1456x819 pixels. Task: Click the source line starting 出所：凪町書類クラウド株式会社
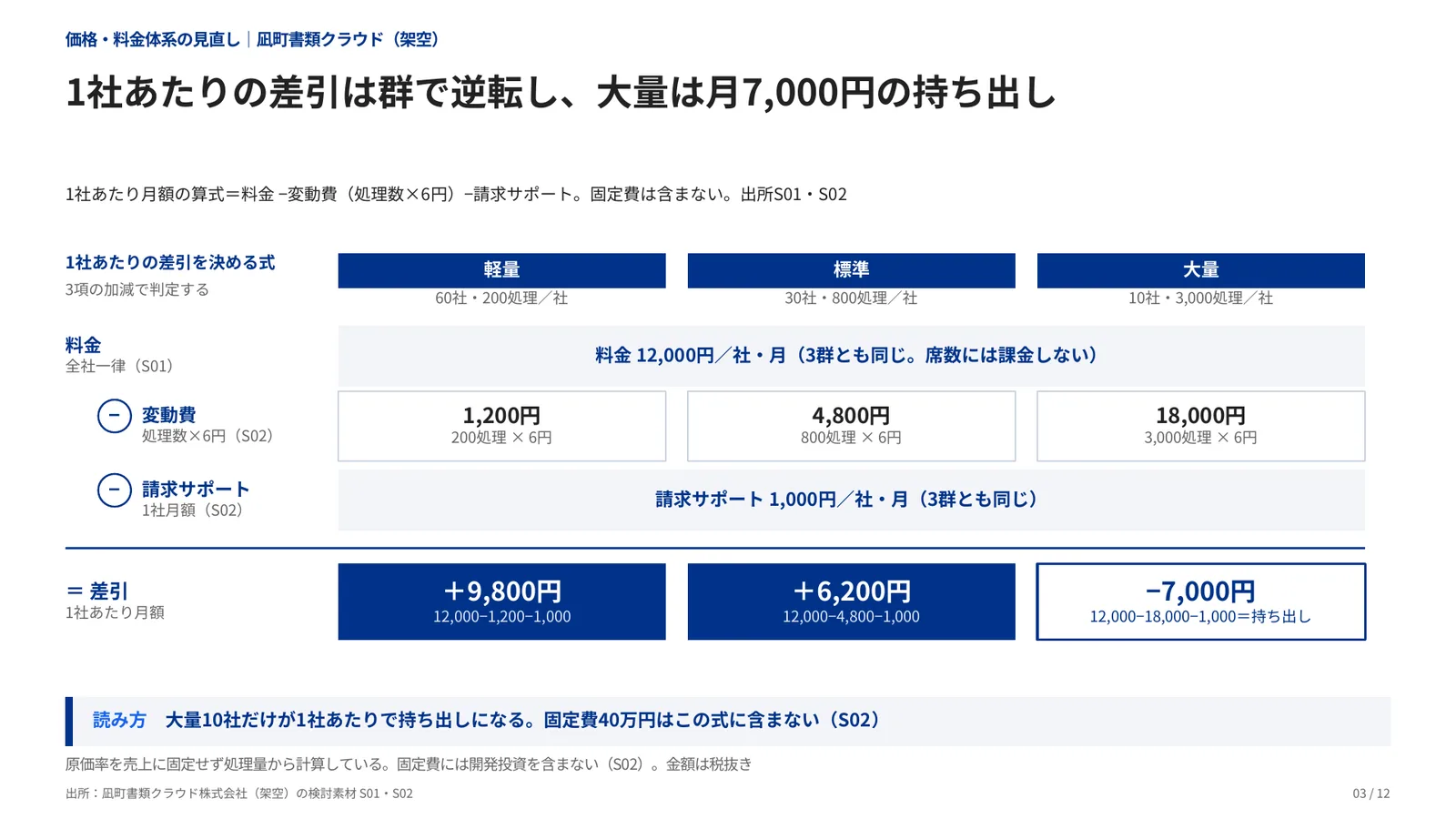[239, 794]
